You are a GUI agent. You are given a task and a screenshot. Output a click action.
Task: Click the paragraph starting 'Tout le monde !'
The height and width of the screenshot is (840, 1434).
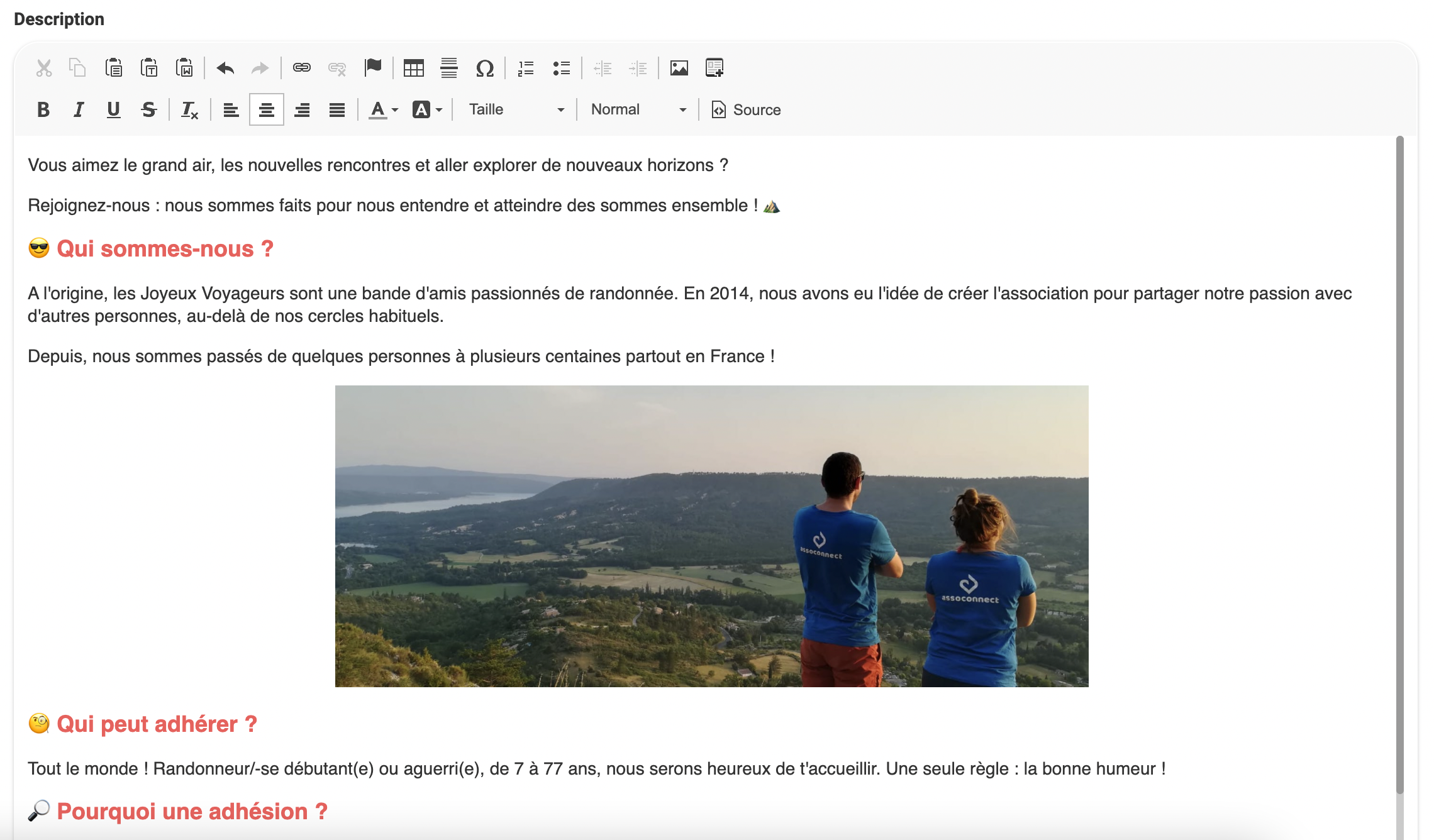point(597,769)
